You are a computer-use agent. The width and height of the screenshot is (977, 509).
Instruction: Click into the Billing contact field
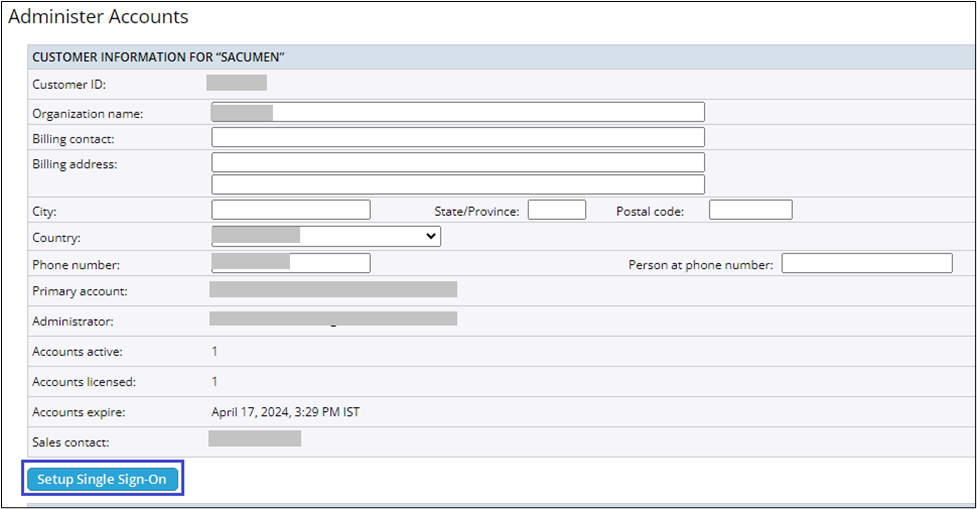click(458, 137)
